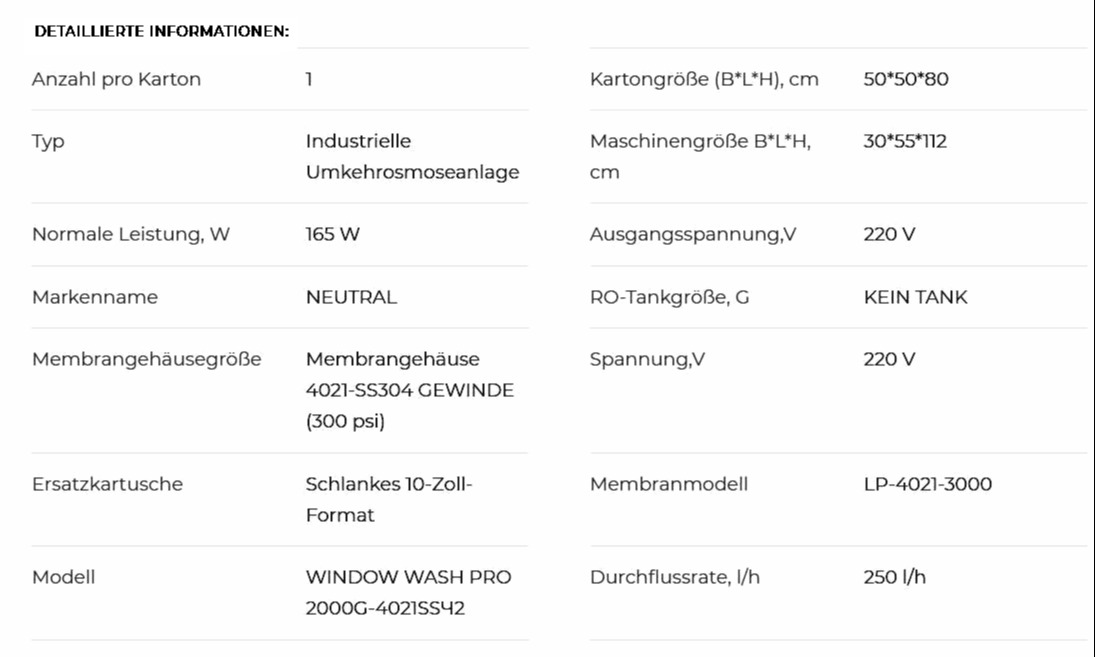This screenshot has width=1095, height=657.
Task: Click the 50*50*80 carton size value
Action: coord(906,80)
